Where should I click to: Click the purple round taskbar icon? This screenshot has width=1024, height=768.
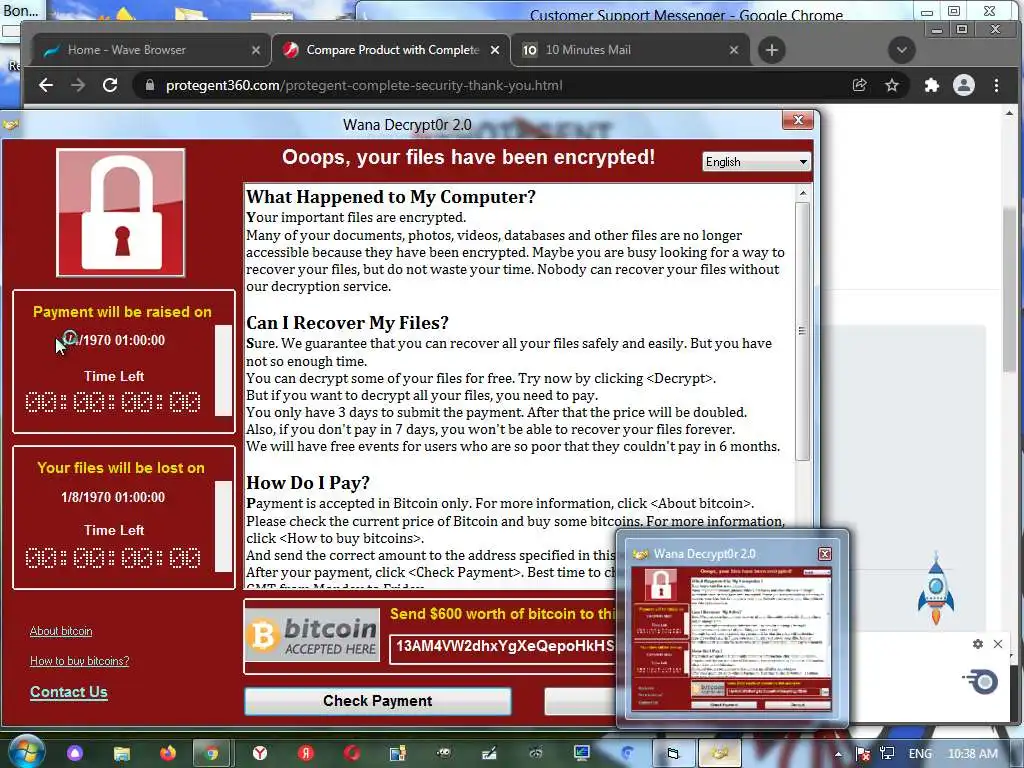coord(74,753)
